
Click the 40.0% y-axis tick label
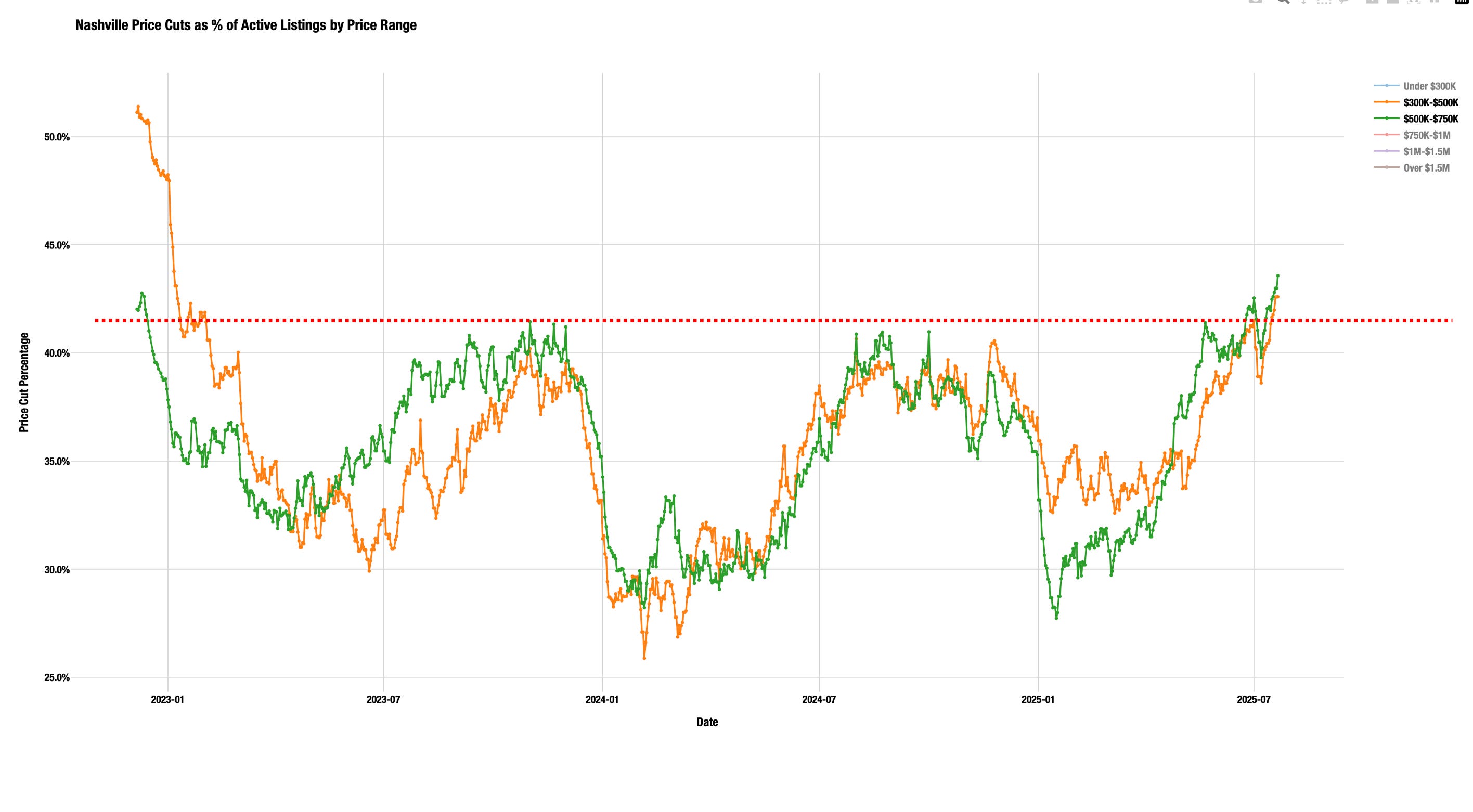point(57,353)
